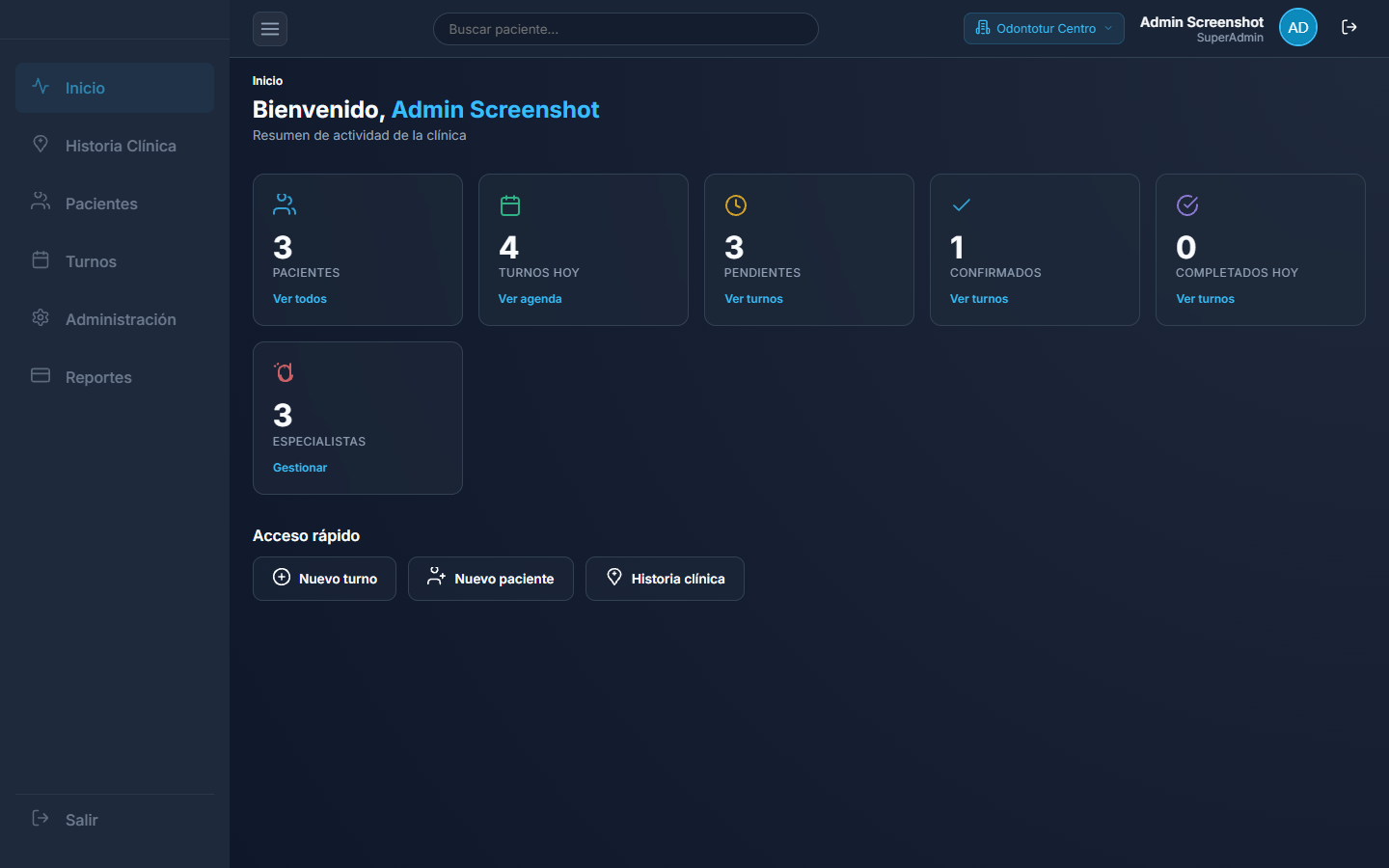
Task: Focus the Buscar paciente search field
Action: pyautogui.click(x=626, y=29)
